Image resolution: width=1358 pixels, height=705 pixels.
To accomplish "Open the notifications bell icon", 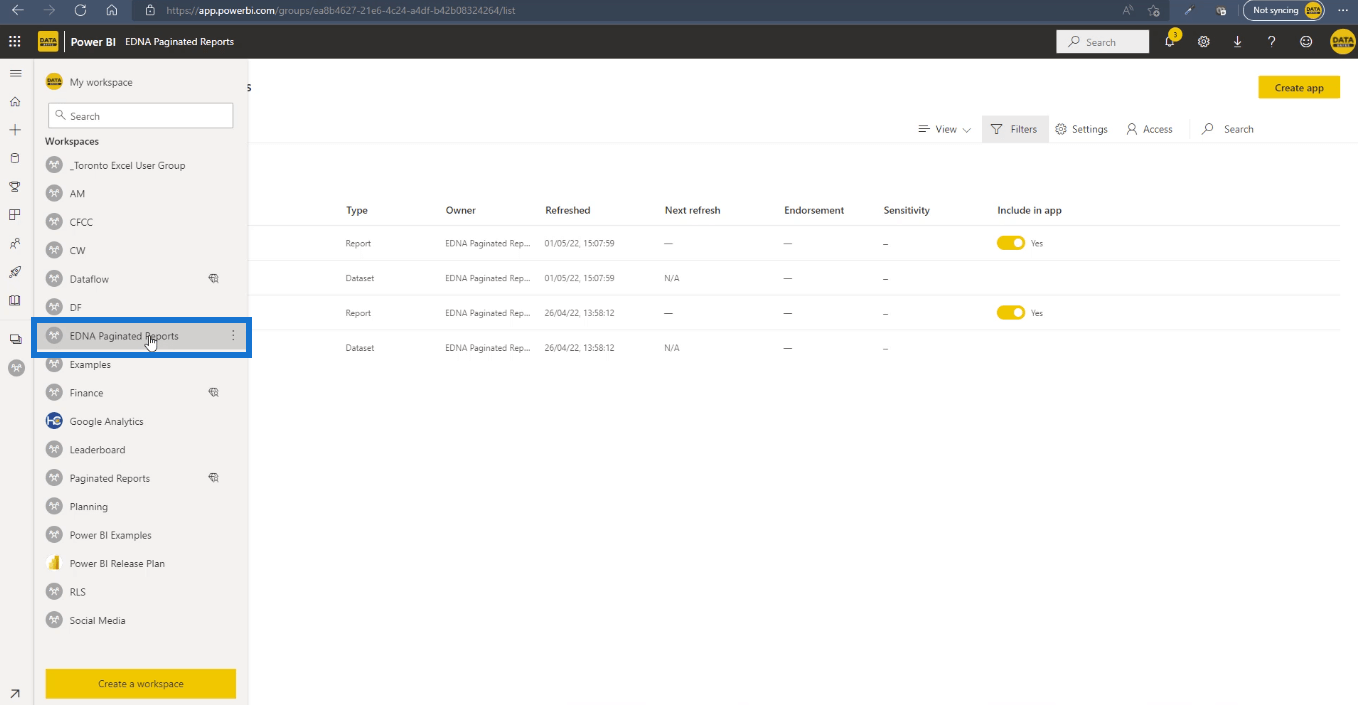I will point(1169,41).
